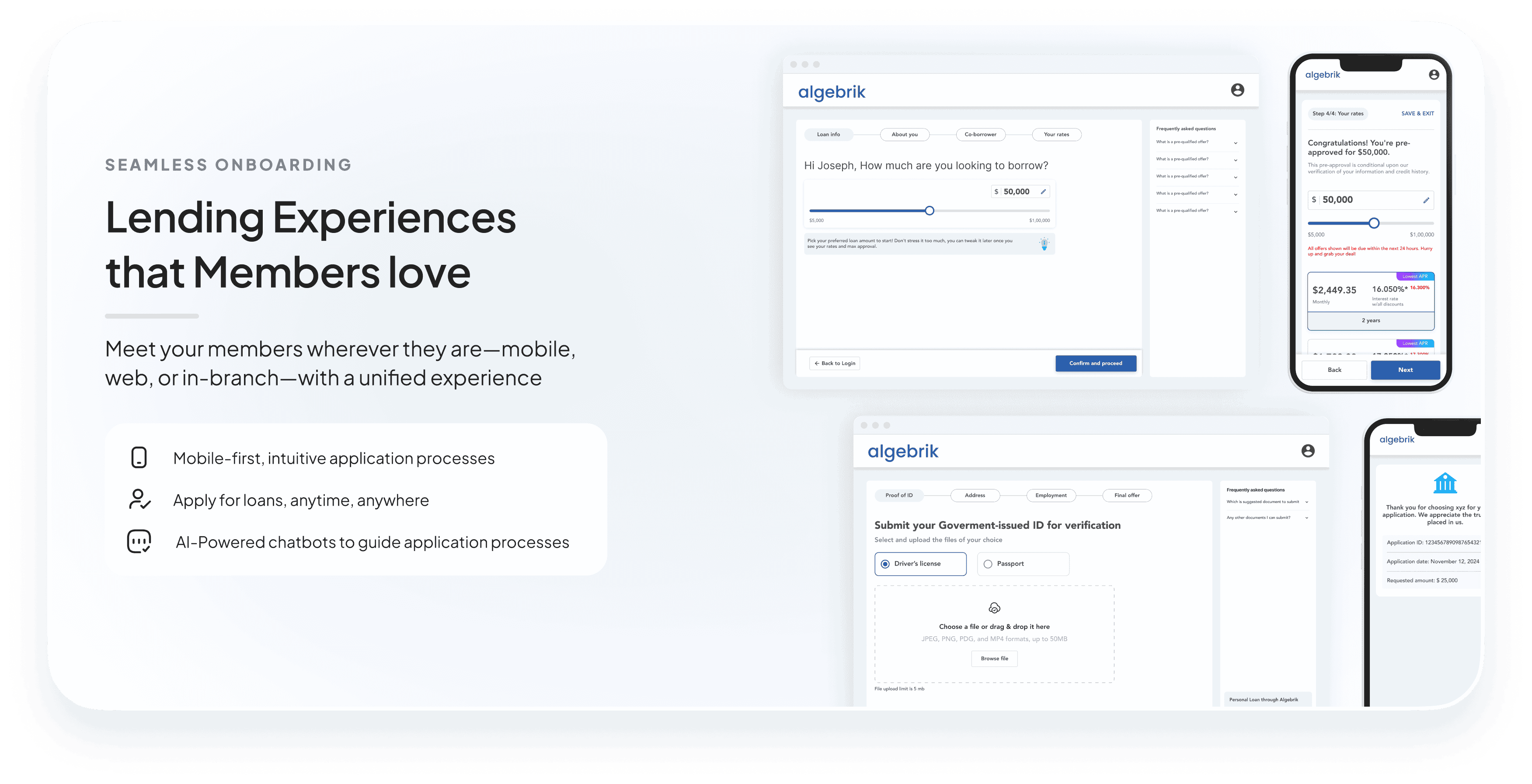The image size is (1532, 784).
Task: Tap algebrik logo on thank-you phone
Action: coord(1396,439)
